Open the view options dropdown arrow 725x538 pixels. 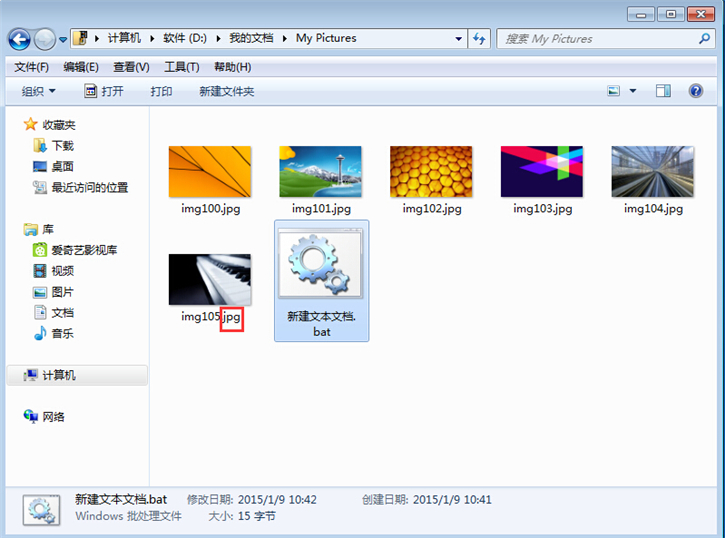[x=633, y=91]
